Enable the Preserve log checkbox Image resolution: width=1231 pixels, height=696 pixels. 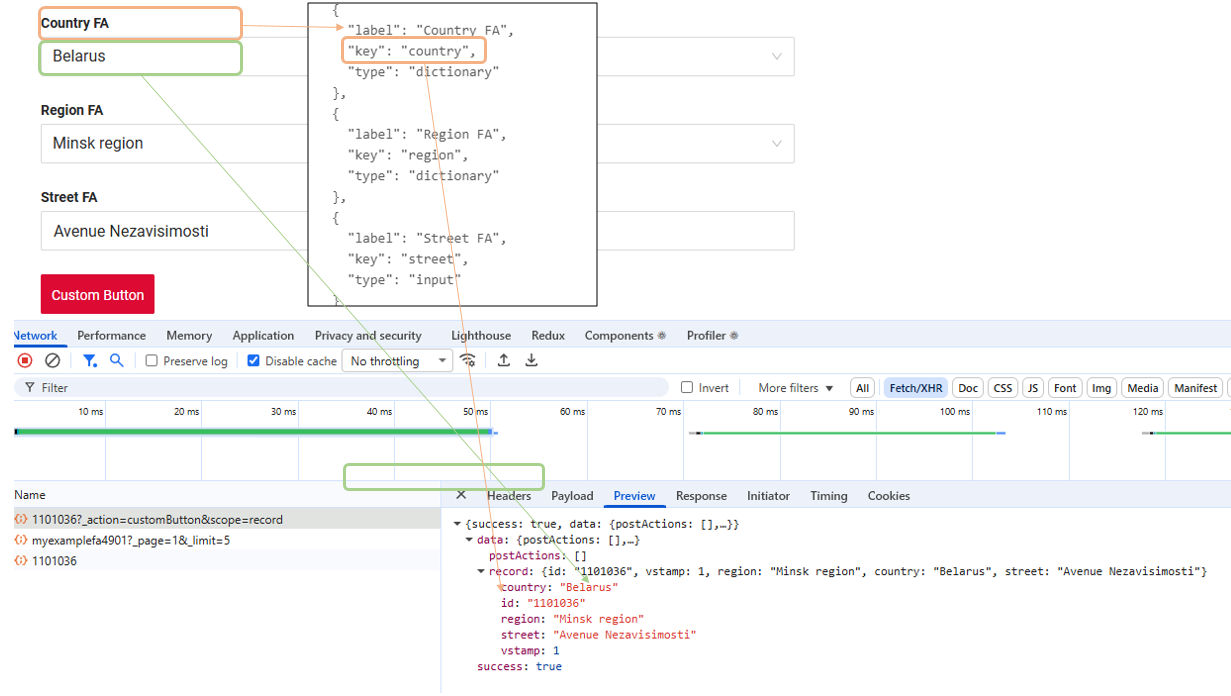tap(152, 361)
